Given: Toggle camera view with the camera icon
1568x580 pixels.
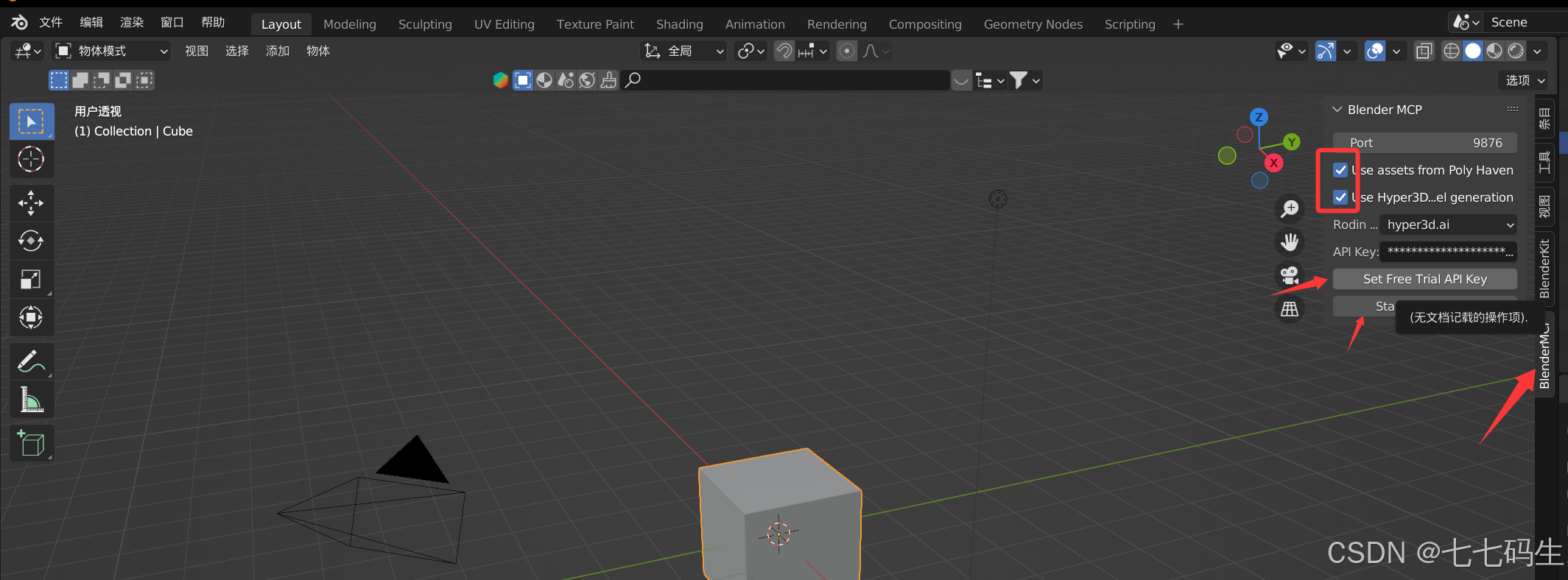Looking at the screenshot, I should click(1290, 275).
